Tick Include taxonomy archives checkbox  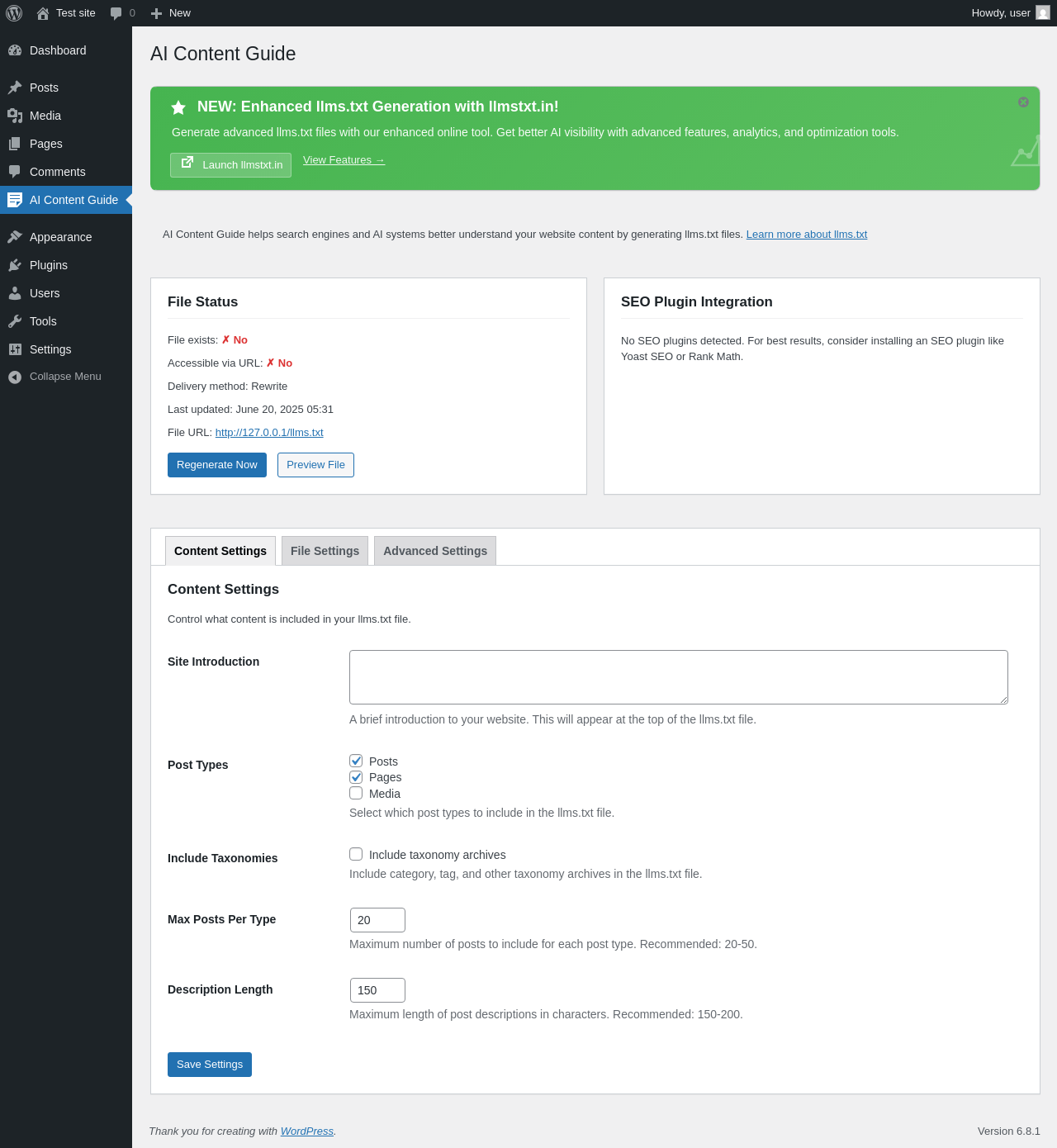tap(356, 854)
